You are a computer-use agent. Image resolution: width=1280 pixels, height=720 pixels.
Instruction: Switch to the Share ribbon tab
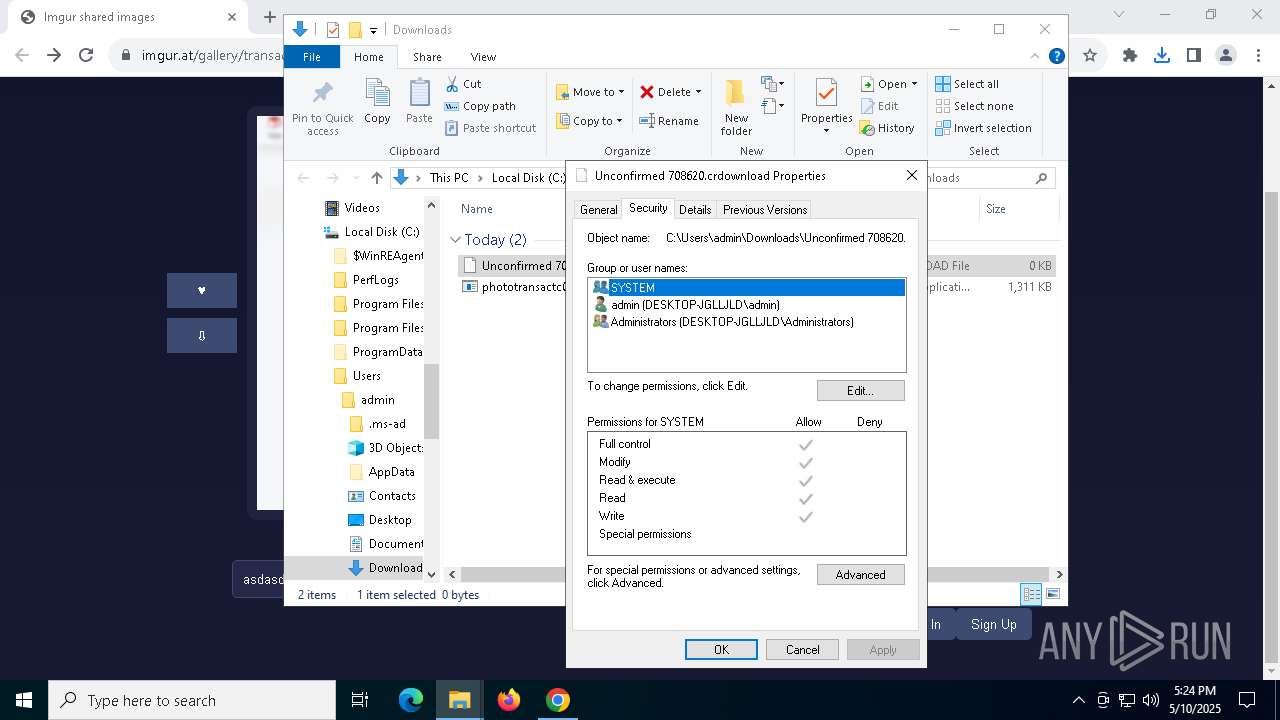click(427, 57)
